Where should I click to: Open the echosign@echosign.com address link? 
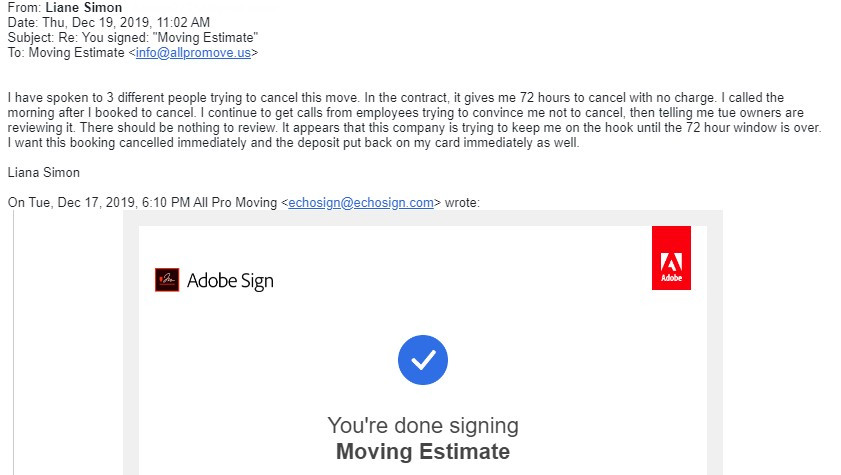(x=361, y=202)
